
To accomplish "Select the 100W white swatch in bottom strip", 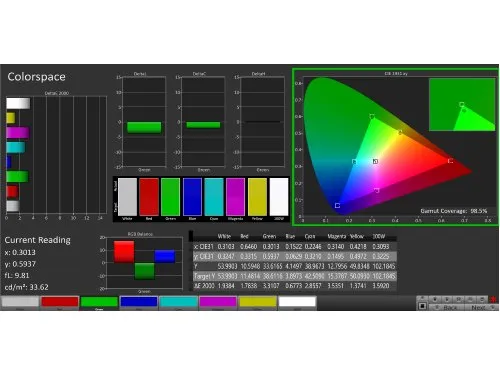I will pos(297,302).
